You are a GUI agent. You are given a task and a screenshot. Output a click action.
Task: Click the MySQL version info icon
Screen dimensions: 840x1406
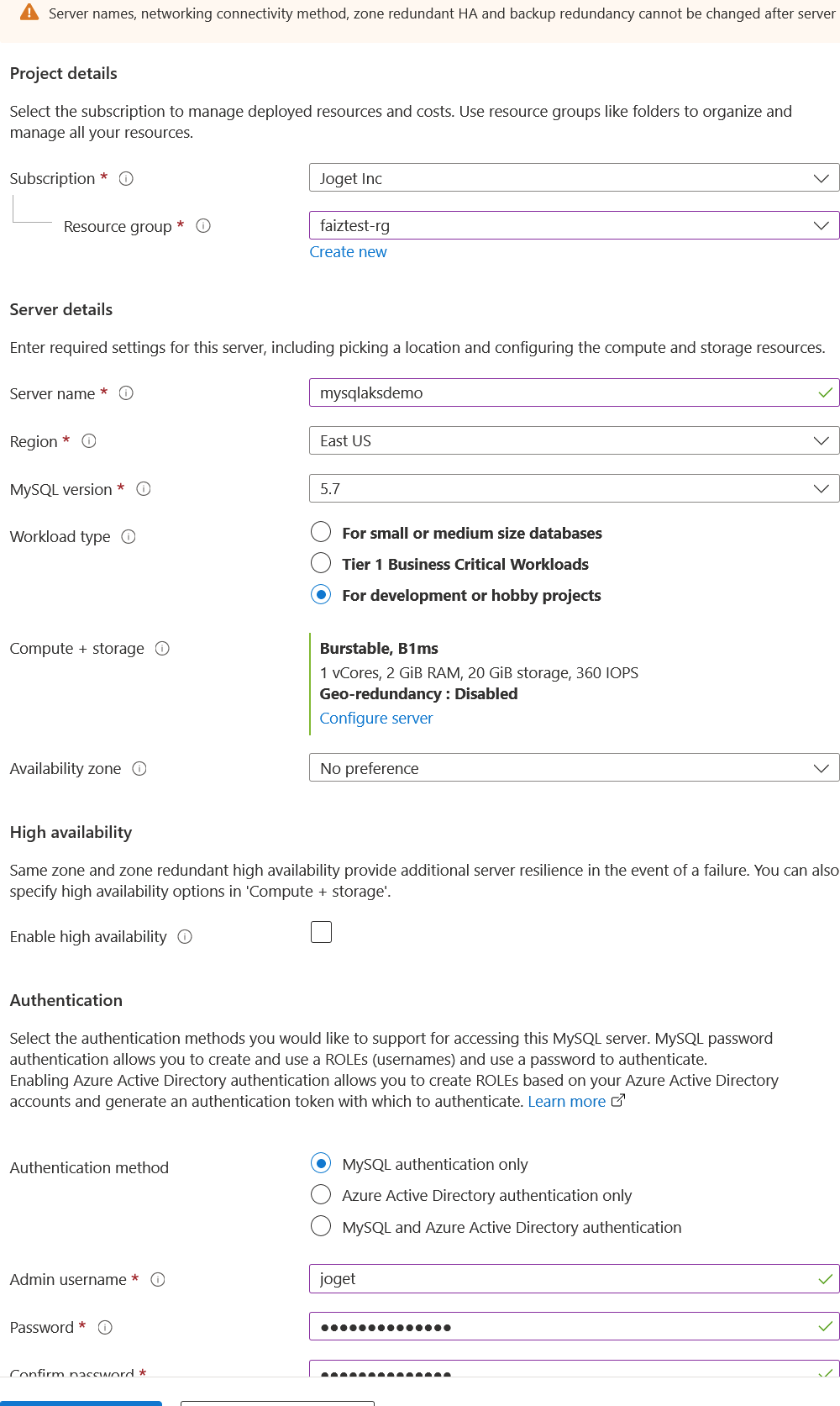pos(144,489)
